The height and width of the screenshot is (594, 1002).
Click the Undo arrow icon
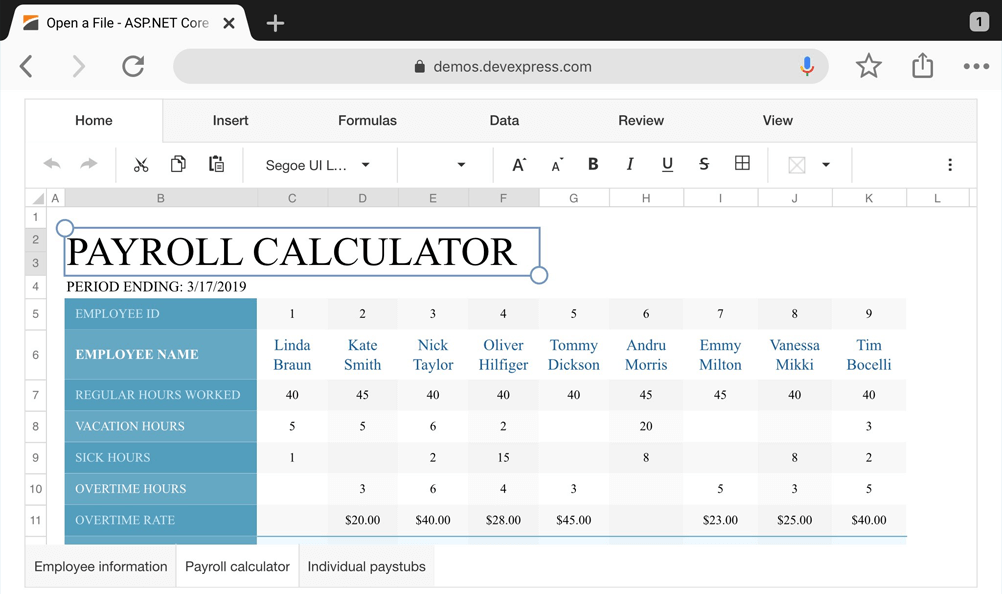tap(52, 165)
